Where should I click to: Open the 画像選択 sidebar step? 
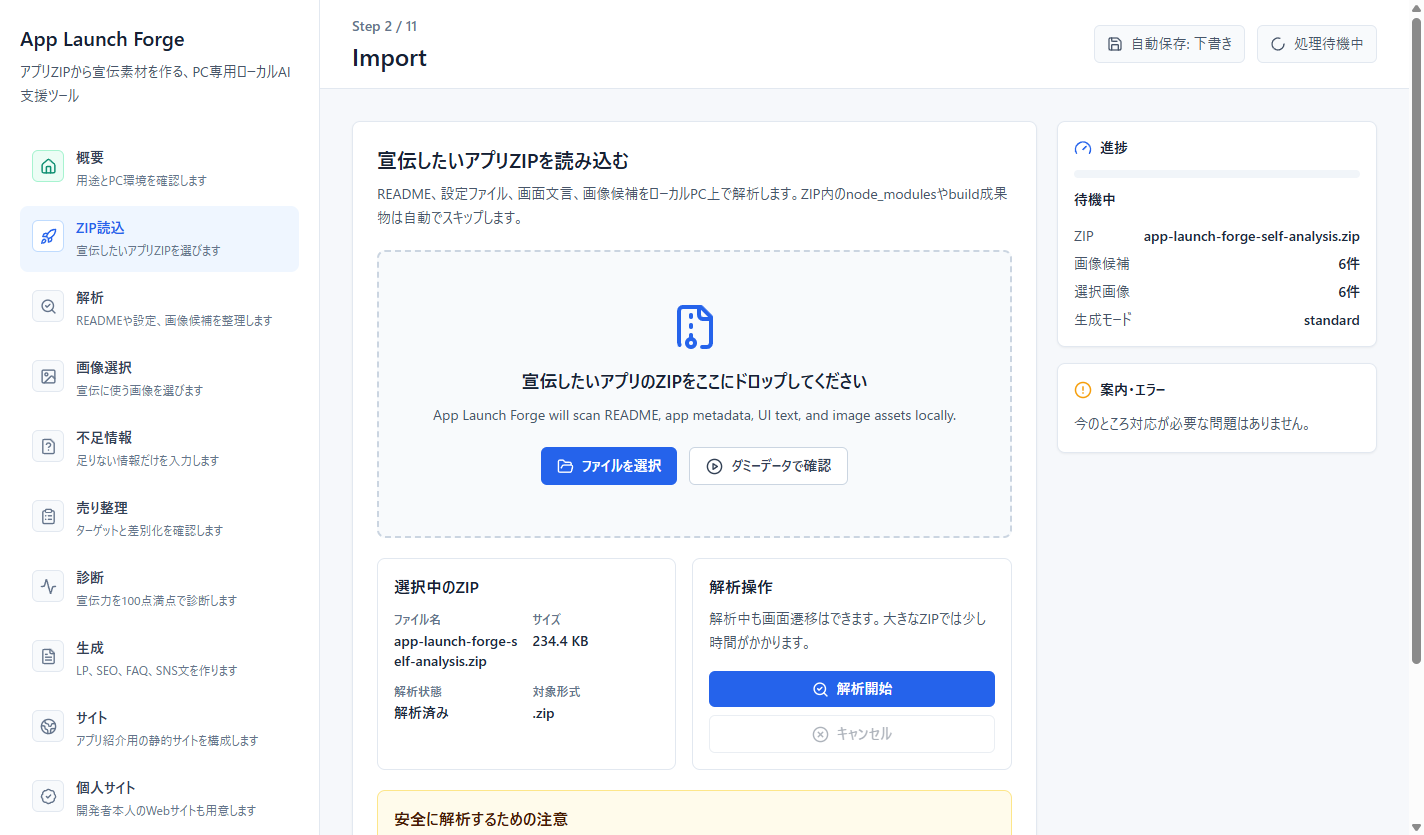pyautogui.click(x=159, y=379)
